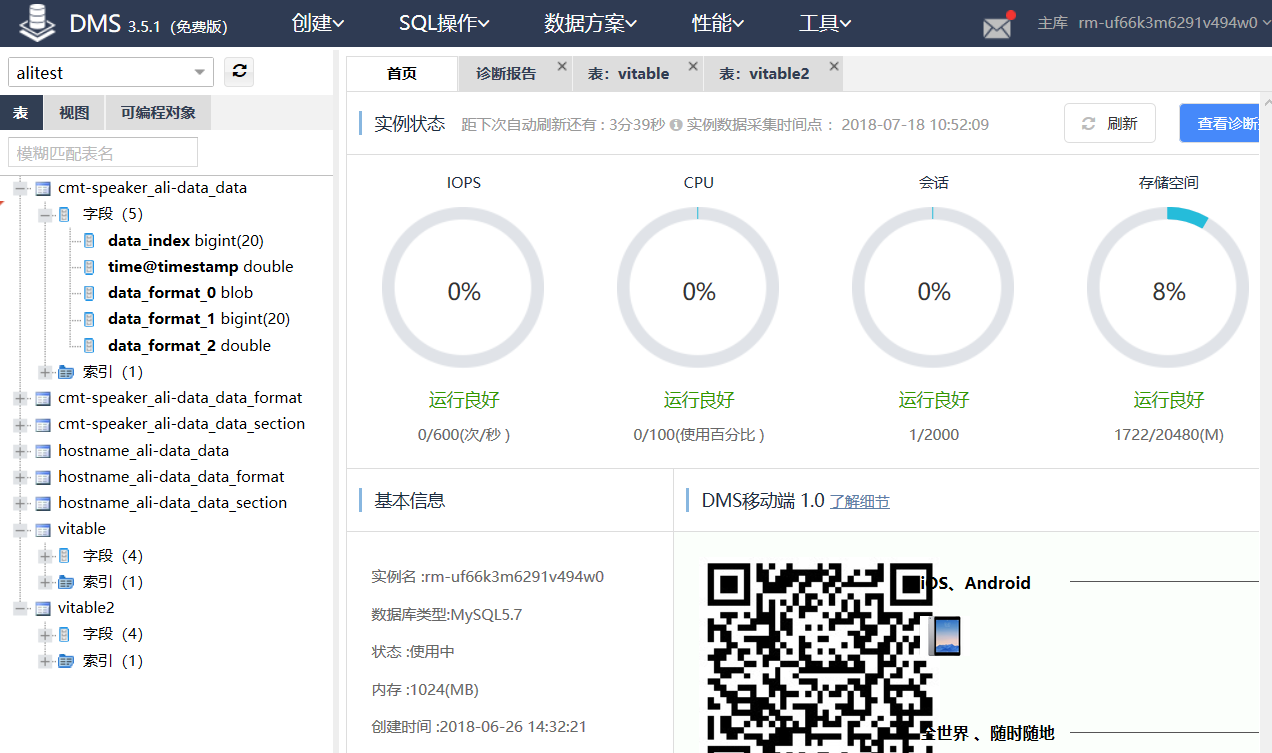The image size is (1272, 753).
Task: Click table icon of hostname_ali-data_data_section
Action: 42,503
